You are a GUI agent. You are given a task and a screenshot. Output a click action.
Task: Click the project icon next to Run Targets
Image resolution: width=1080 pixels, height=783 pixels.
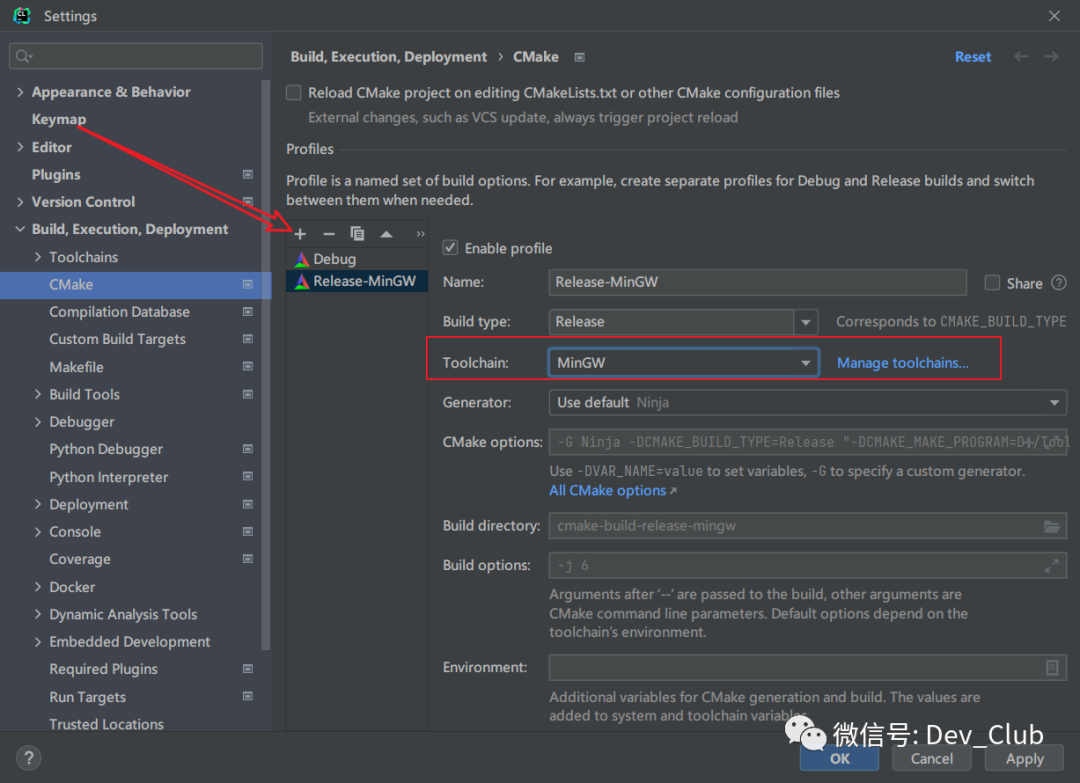click(248, 696)
